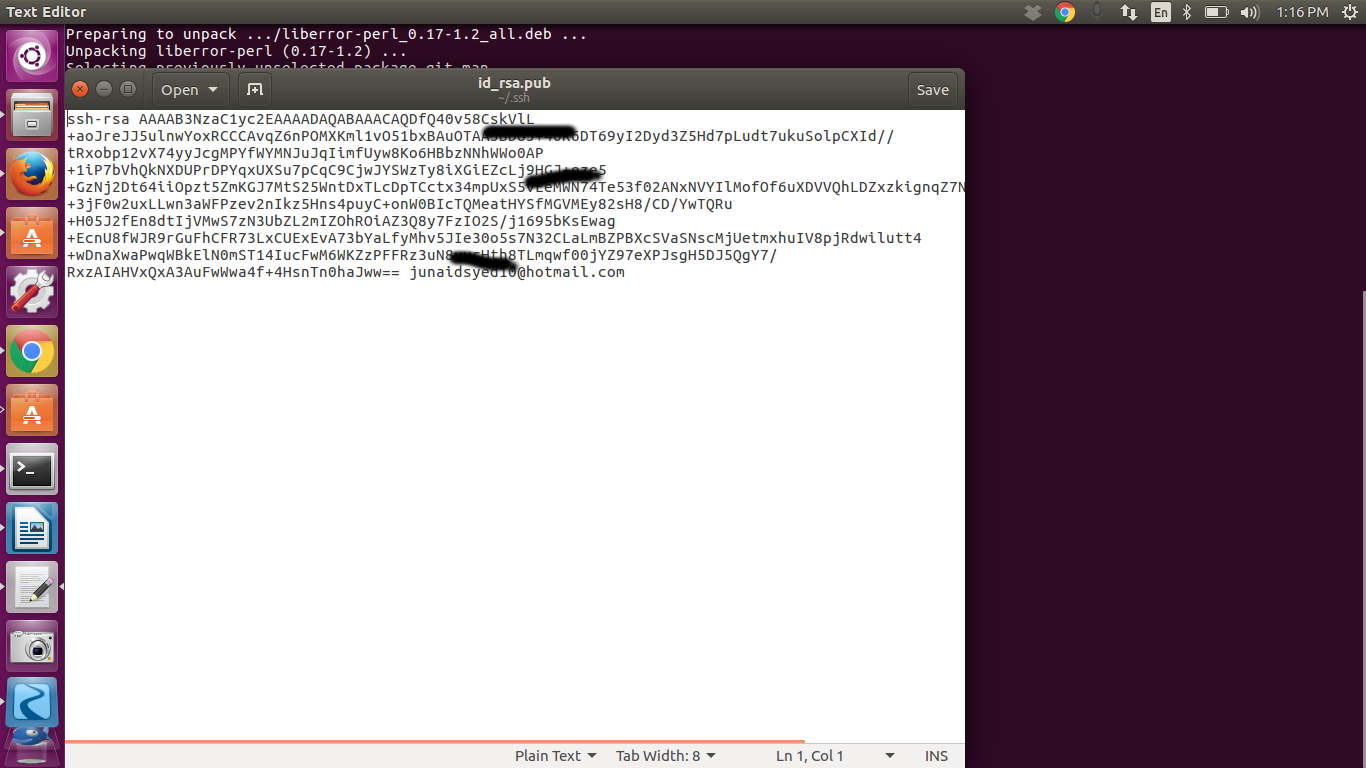Open the Ubuntu Dash home button
The width and height of the screenshot is (1366, 768).
pyautogui.click(x=32, y=55)
